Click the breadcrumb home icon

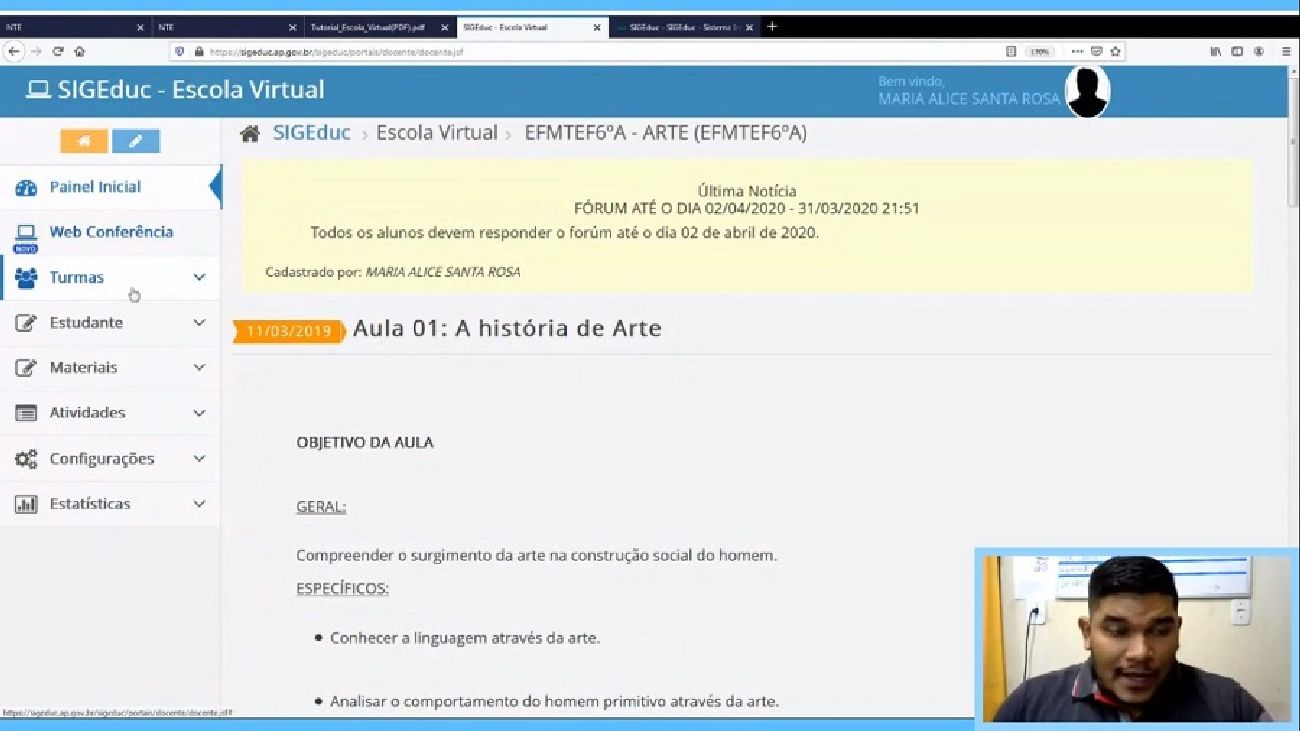pos(250,133)
